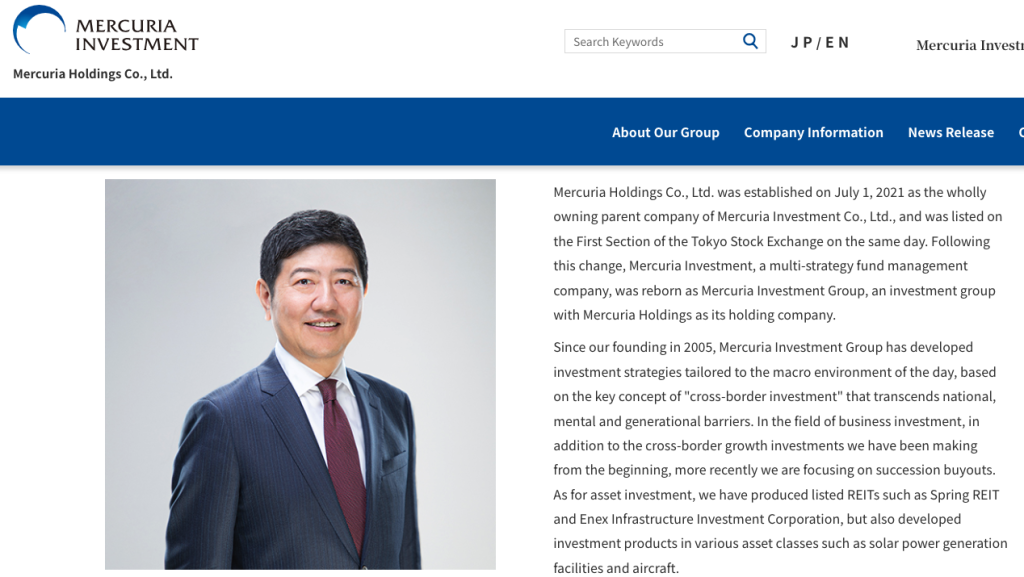This screenshot has width=1024, height=577.
Task: Switch language to JP
Action: [x=801, y=42]
